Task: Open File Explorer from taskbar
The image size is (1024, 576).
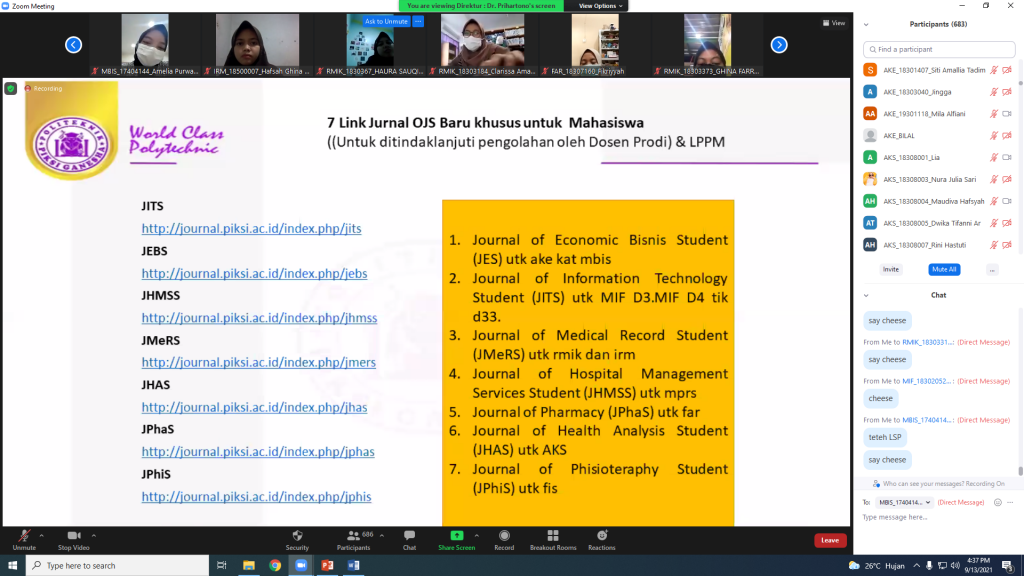Action: (248, 566)
